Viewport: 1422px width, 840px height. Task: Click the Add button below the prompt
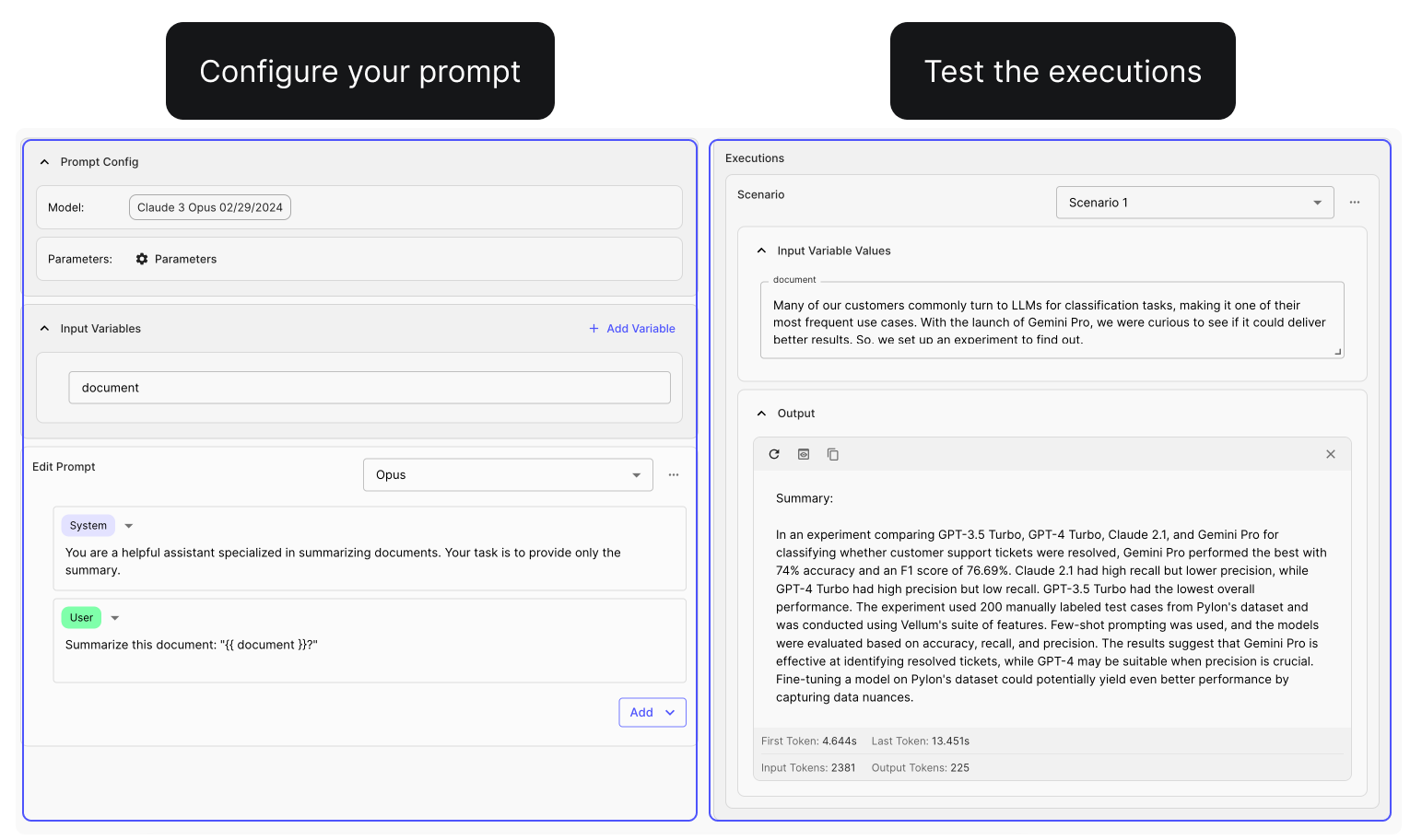coord(652,712)
